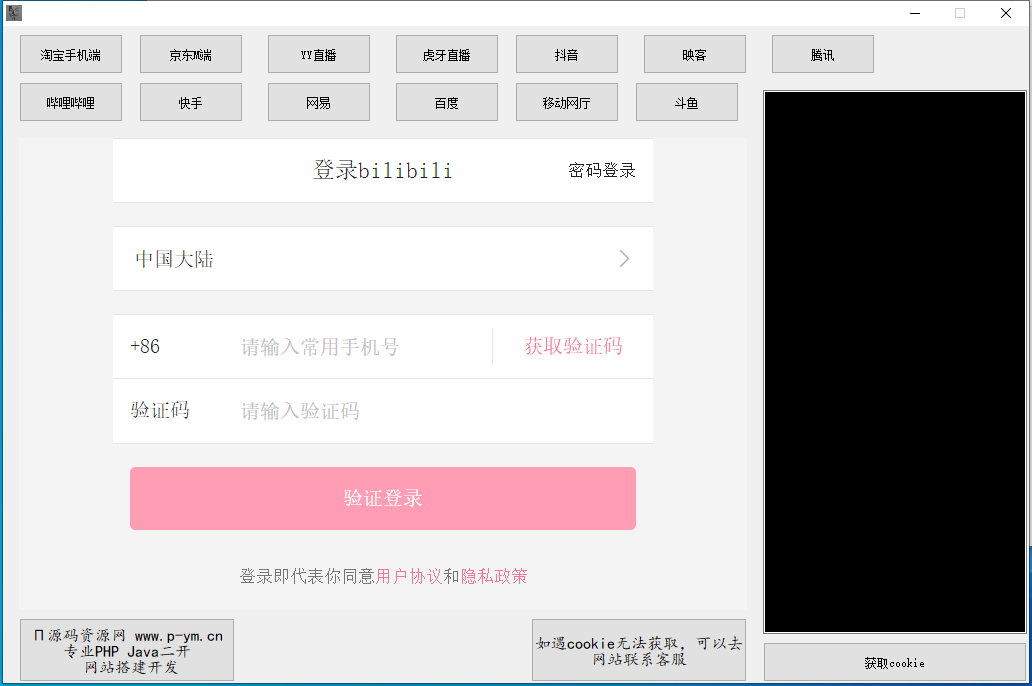The width and height of the screenshot is (1032, 686).
Task: Expand the 中国大陆 region selector
Action: (x=382, y=259)
